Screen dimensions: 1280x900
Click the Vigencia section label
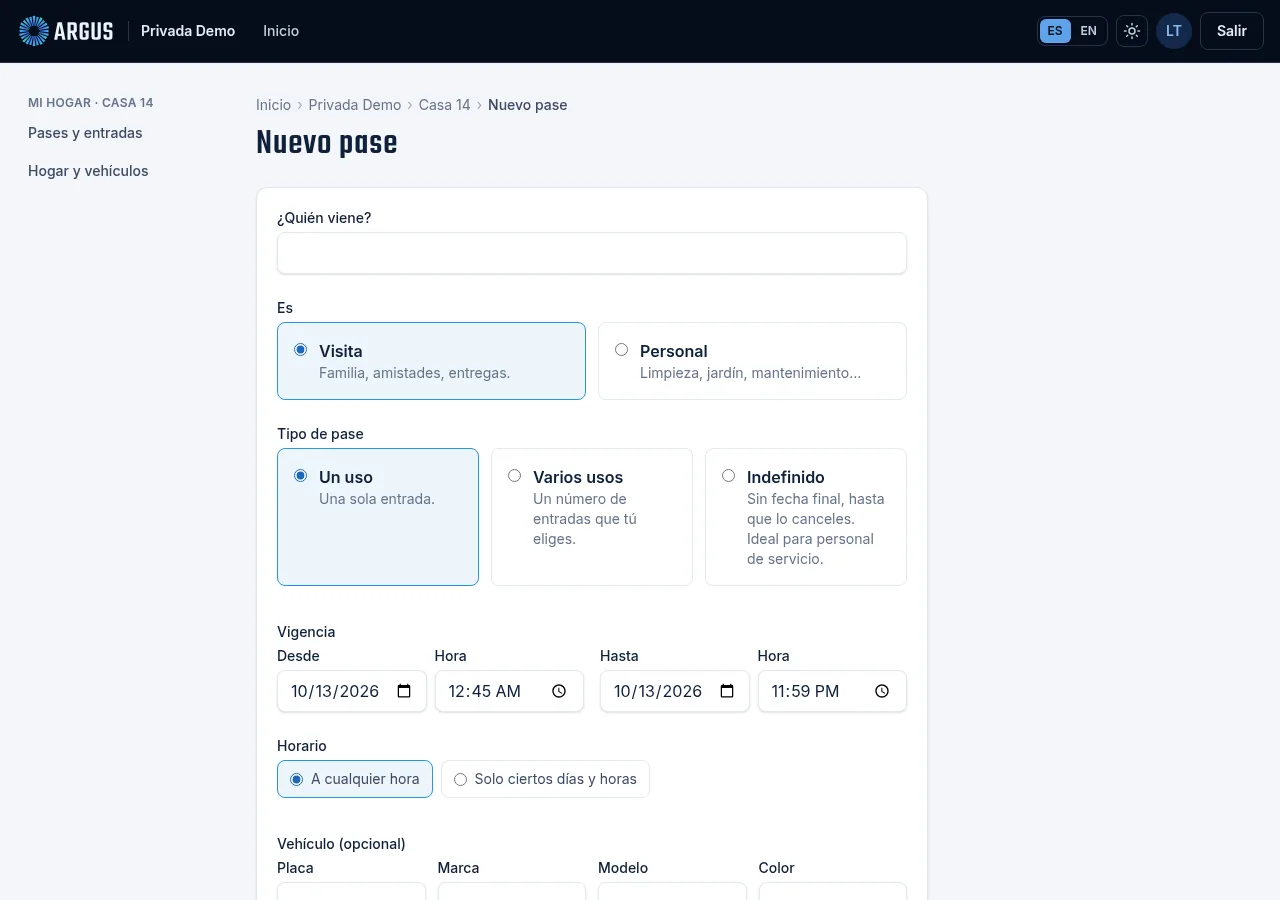point(306,632)
